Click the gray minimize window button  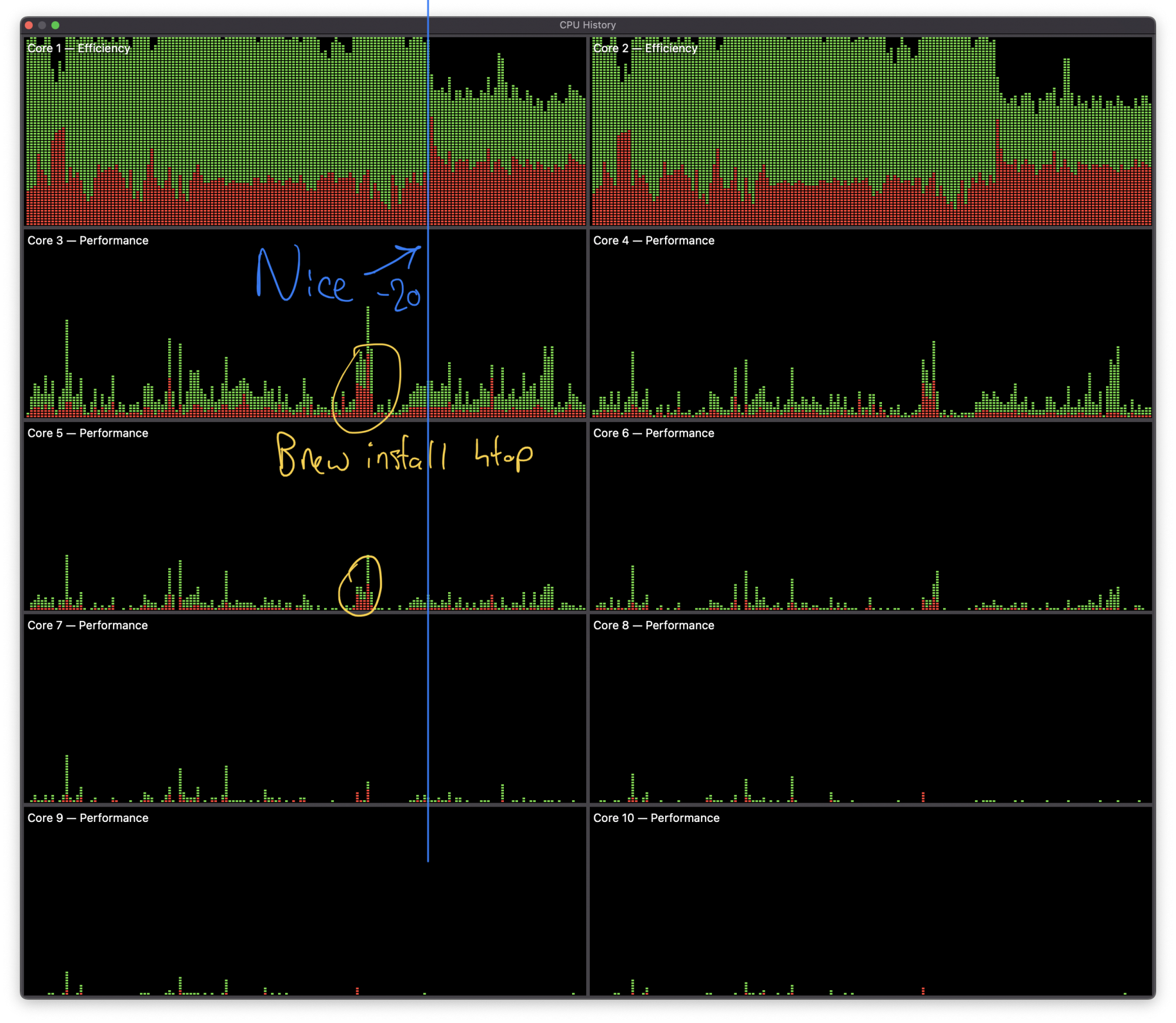[42, 25]
